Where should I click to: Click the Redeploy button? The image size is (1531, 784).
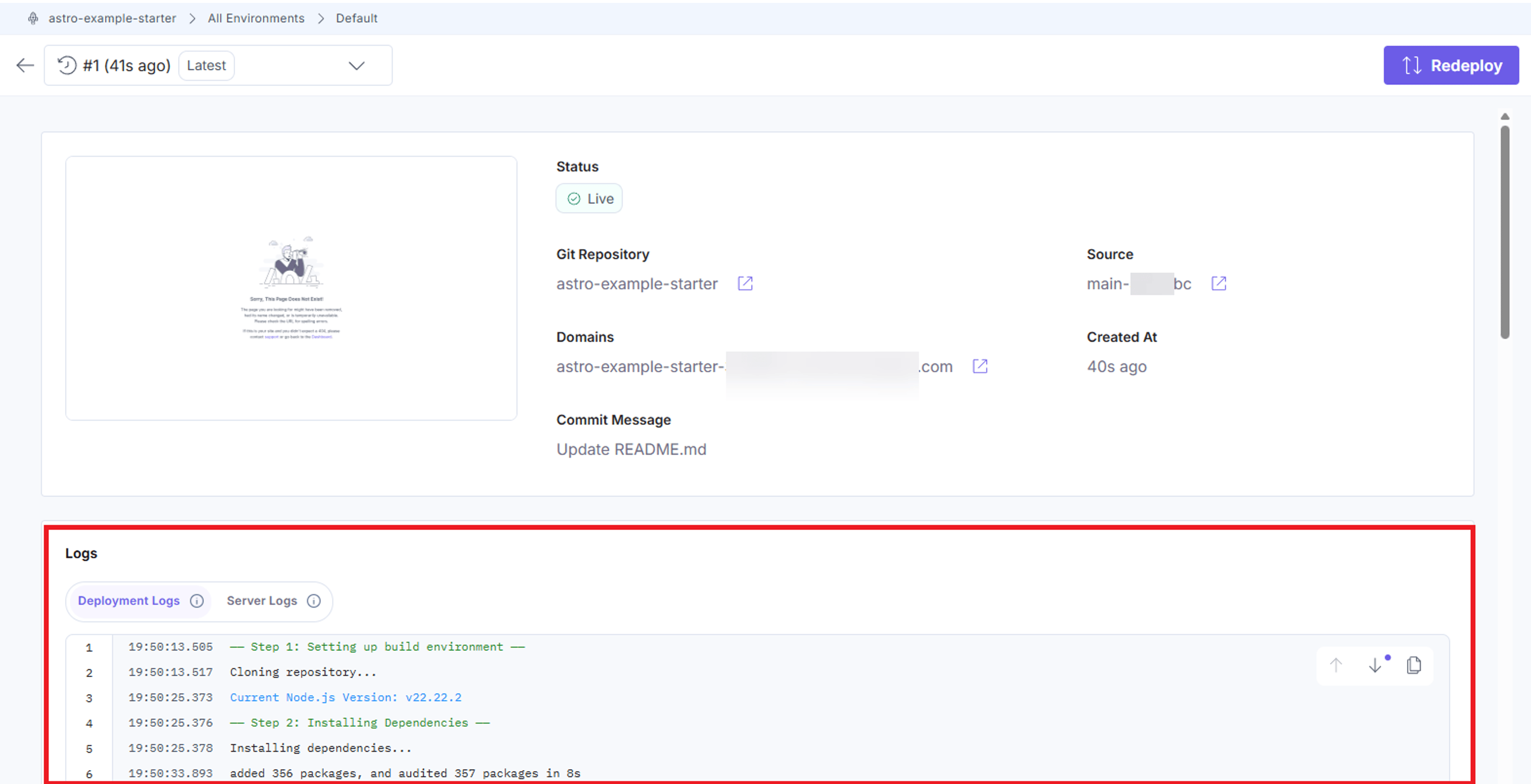coord(1451,65)
